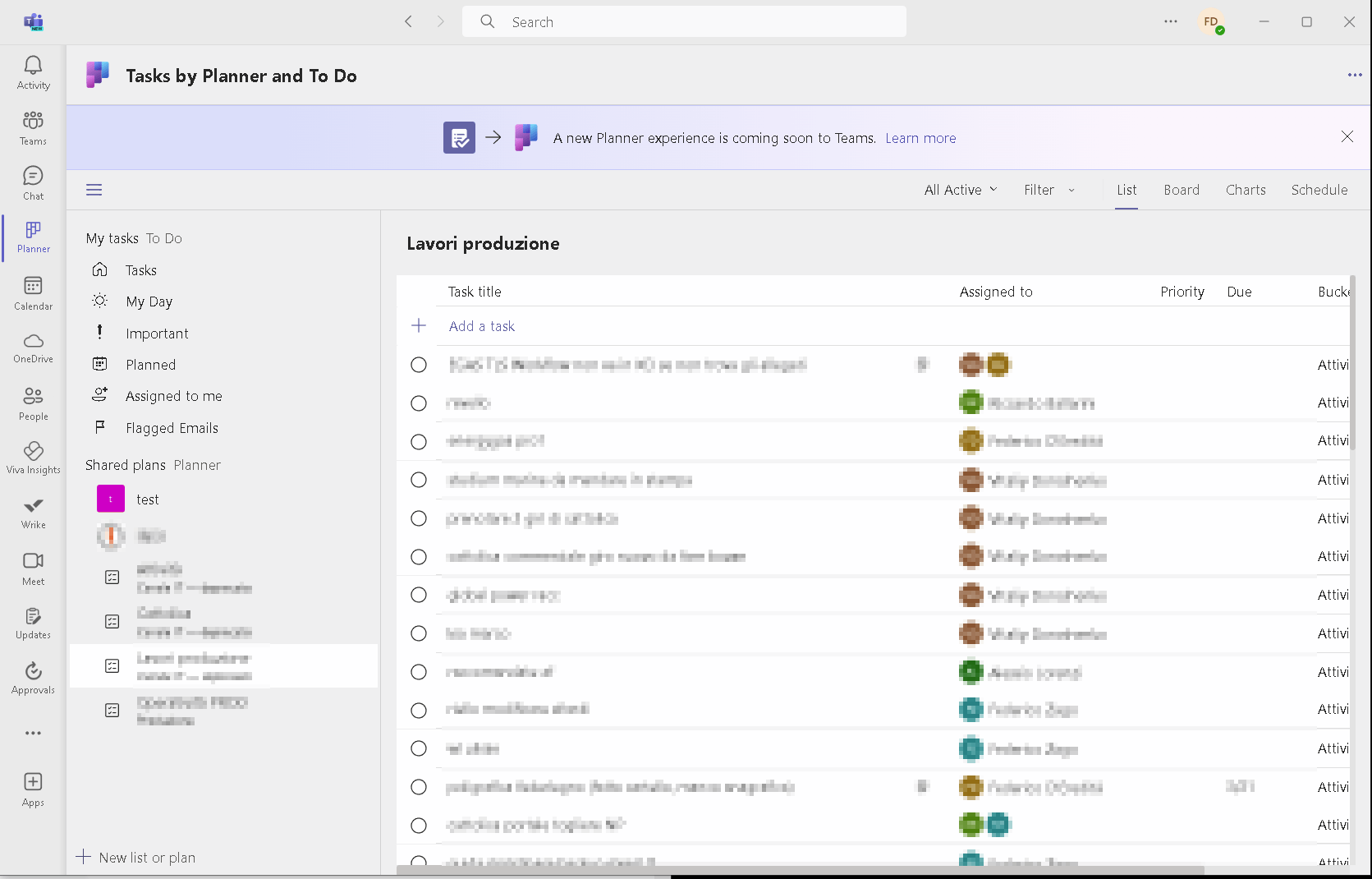
Task: Open Teams in the left rail
Action: tap(33, 128)
